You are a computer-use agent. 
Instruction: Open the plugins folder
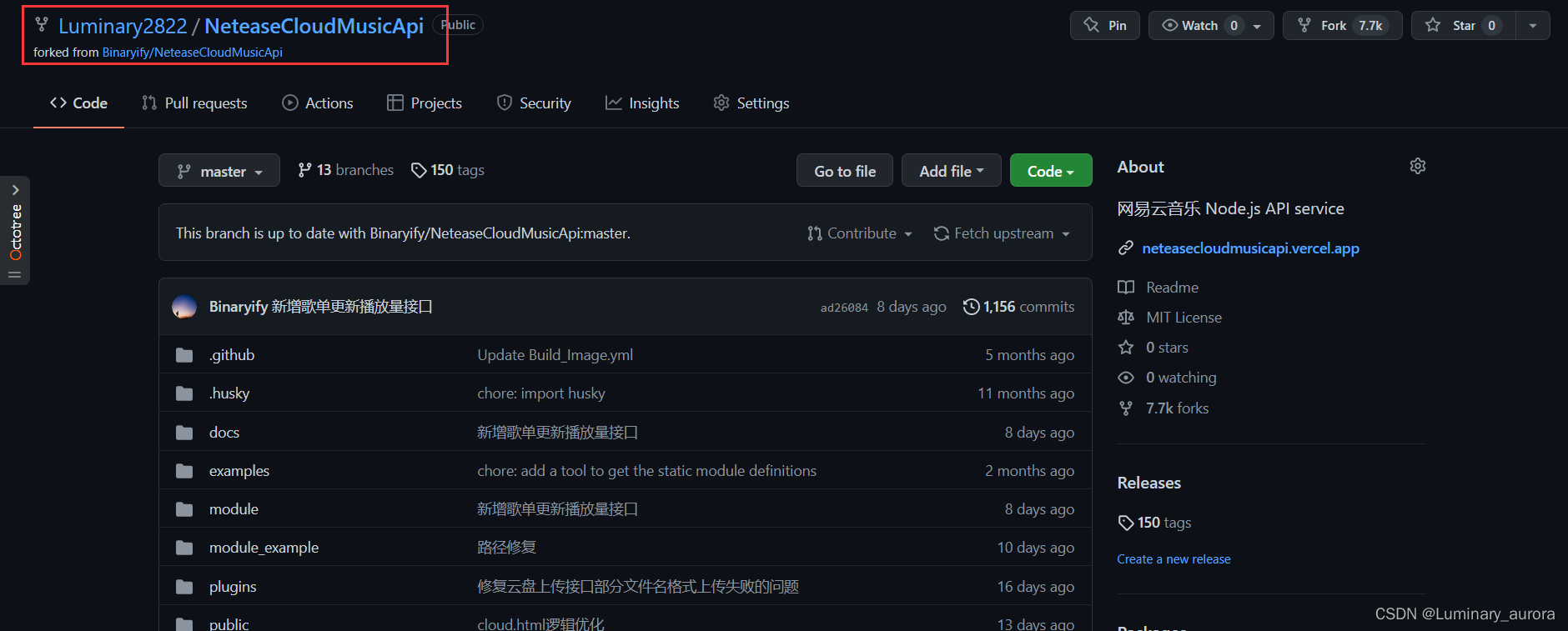click(x=233, y=587)
